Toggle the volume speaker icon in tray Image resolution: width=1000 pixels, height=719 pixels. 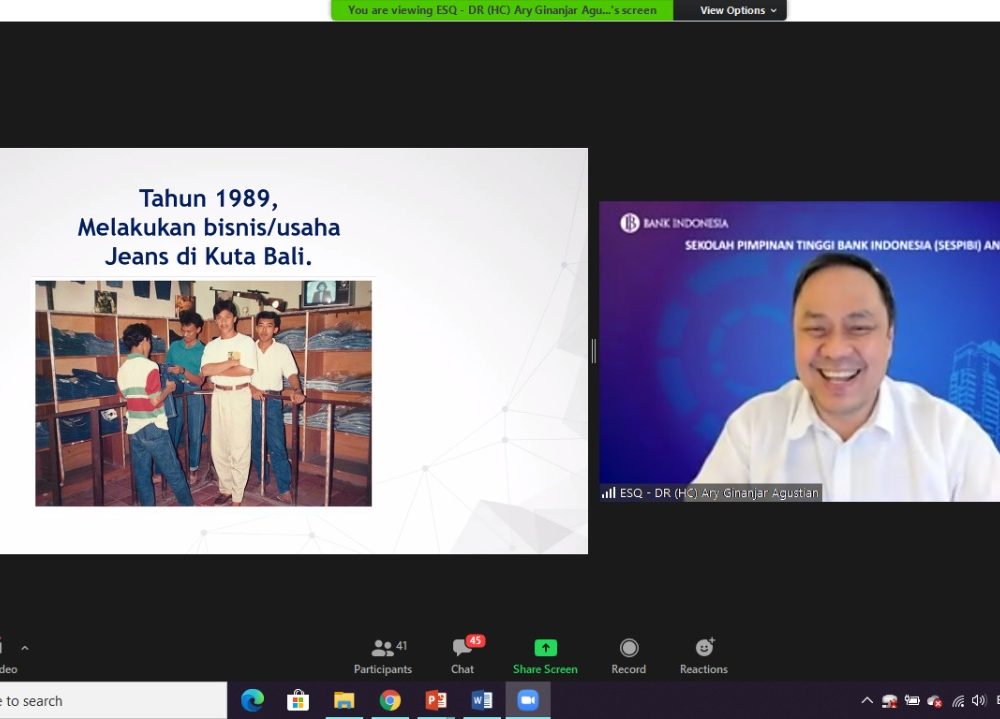pyautogui.click(x=978, y=701)
